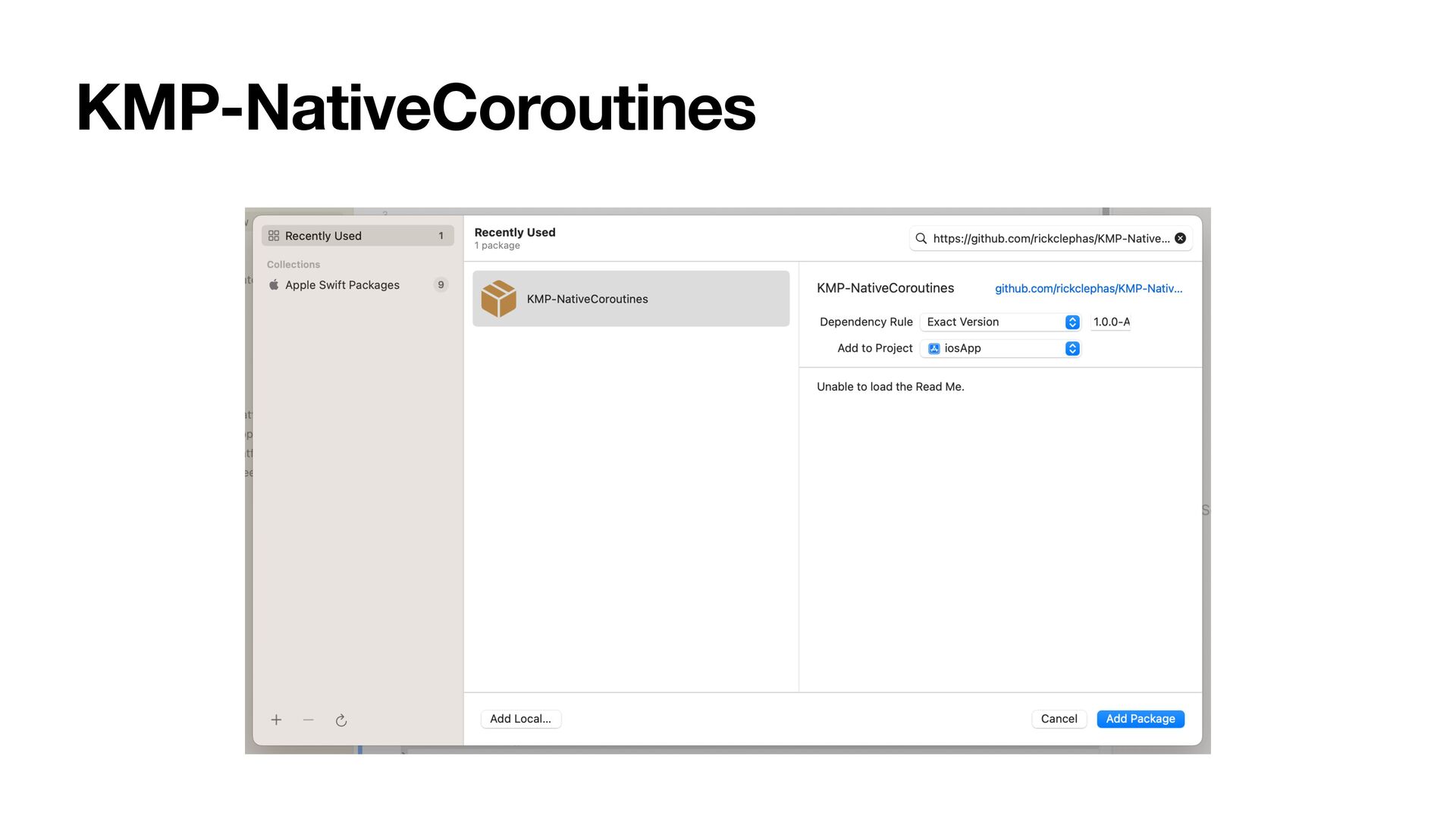Cancel the add package dialog
Viewport: 1456px width, 819px height.
[x=1059, y=719]
